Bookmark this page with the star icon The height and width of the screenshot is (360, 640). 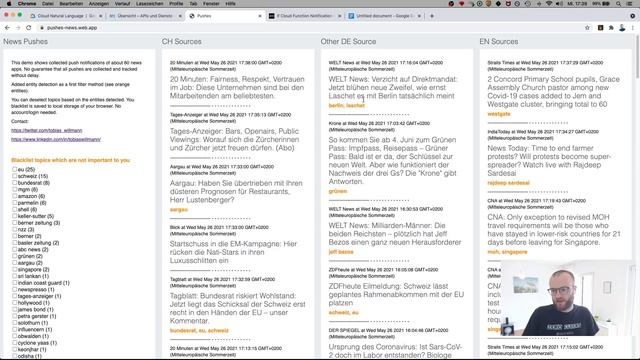tap(587, 28)
